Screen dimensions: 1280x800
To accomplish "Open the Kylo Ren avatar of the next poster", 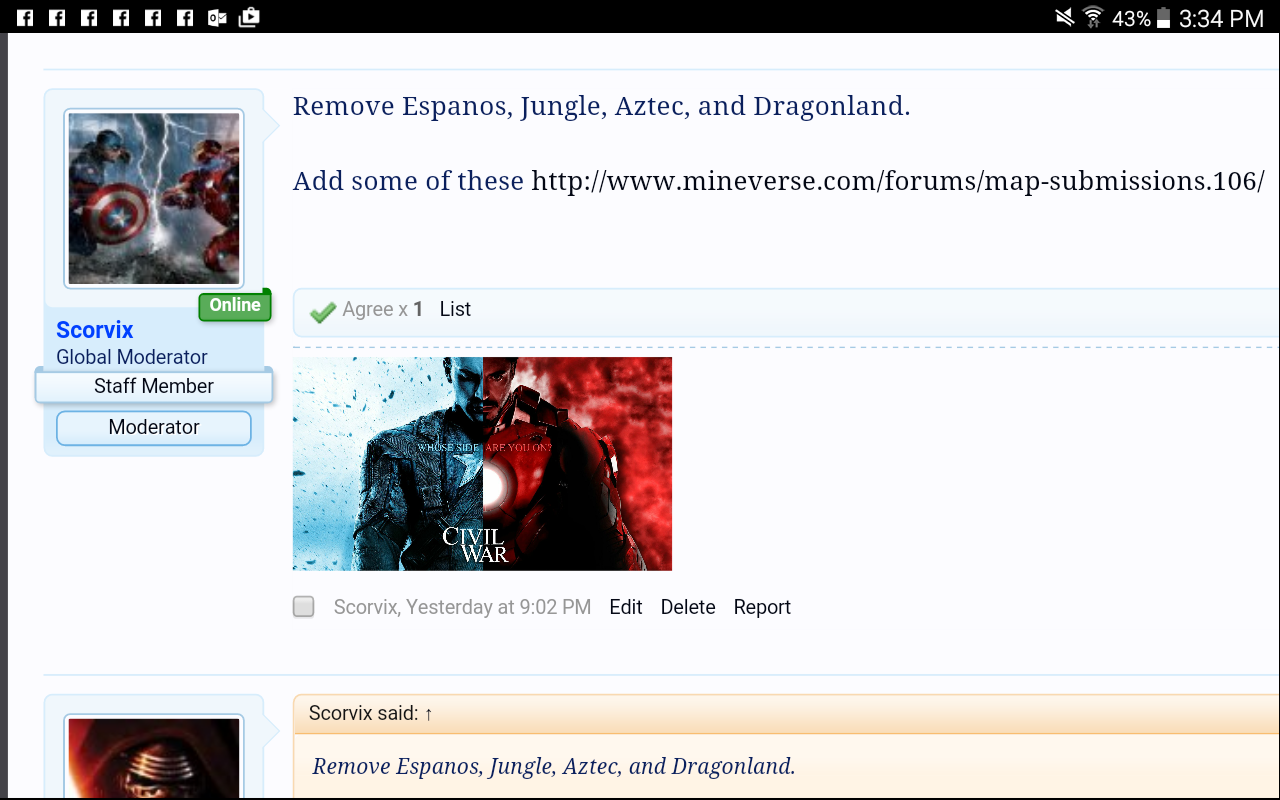I will point(154,757).
